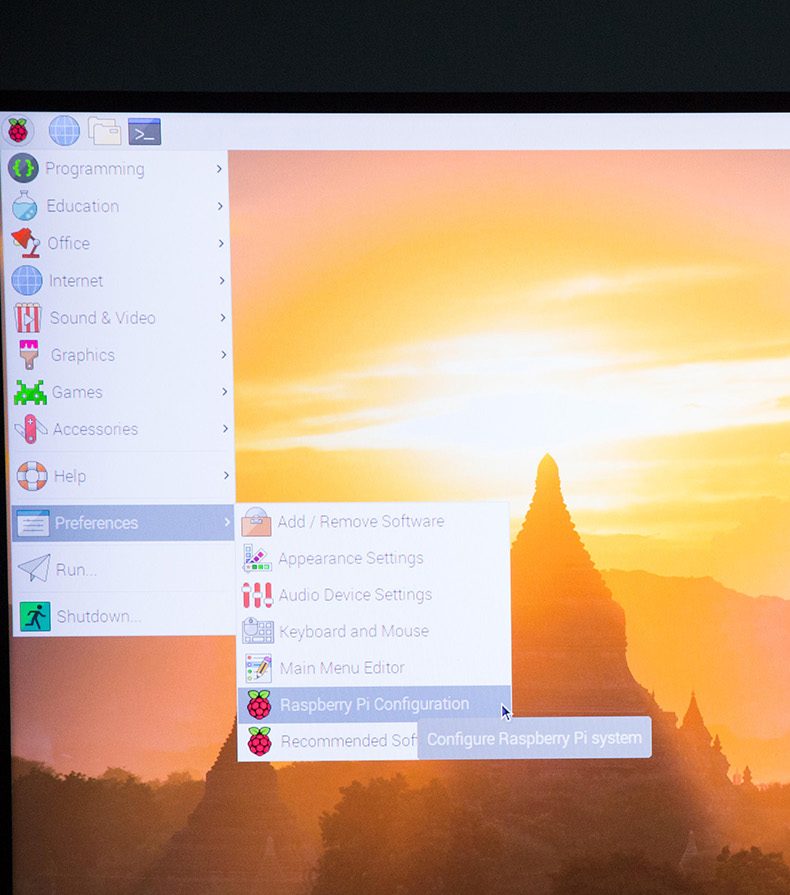Image resolution: width=790 pixels, height=895 pixels.
Task: Open the Education menu category
Action: [117, 206]
